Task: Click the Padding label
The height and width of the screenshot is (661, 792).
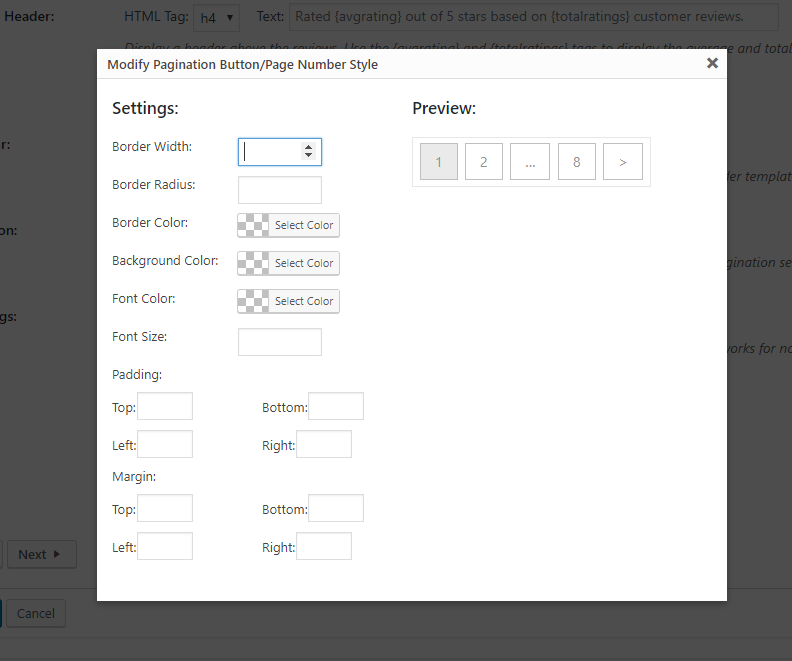Action: click(x=137, y=375)
